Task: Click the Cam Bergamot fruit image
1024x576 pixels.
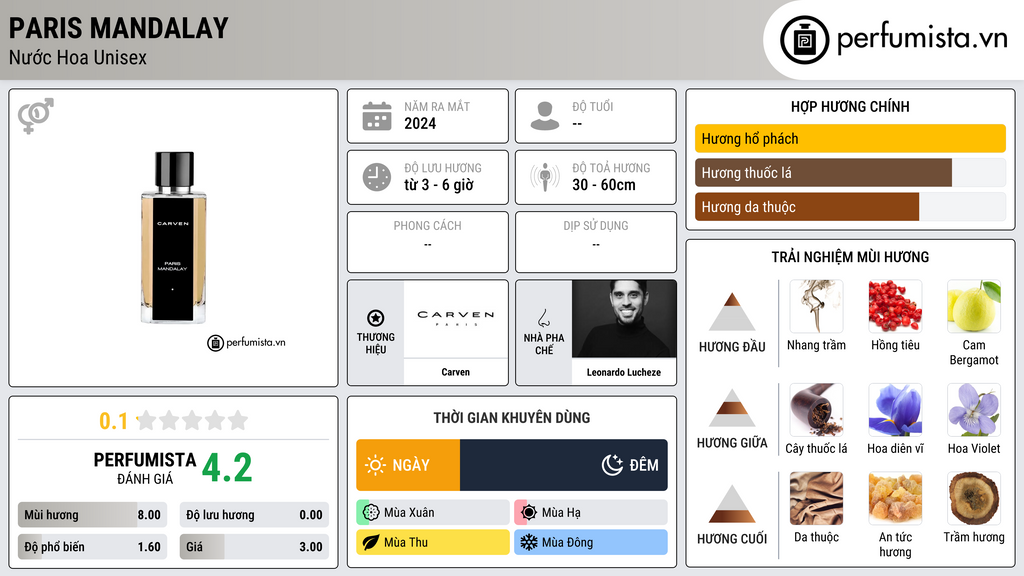Action: (x=974, y=306)
